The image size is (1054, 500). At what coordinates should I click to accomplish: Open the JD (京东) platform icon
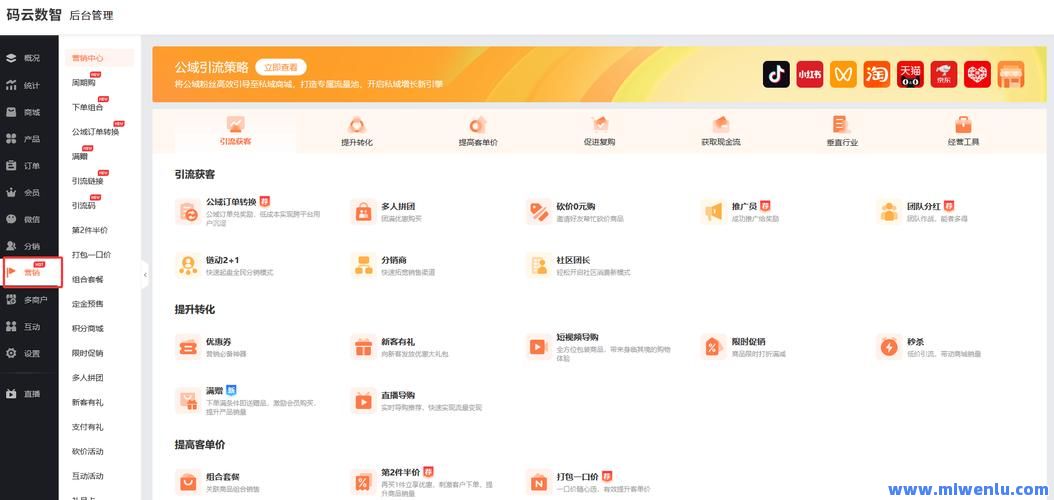944,74
